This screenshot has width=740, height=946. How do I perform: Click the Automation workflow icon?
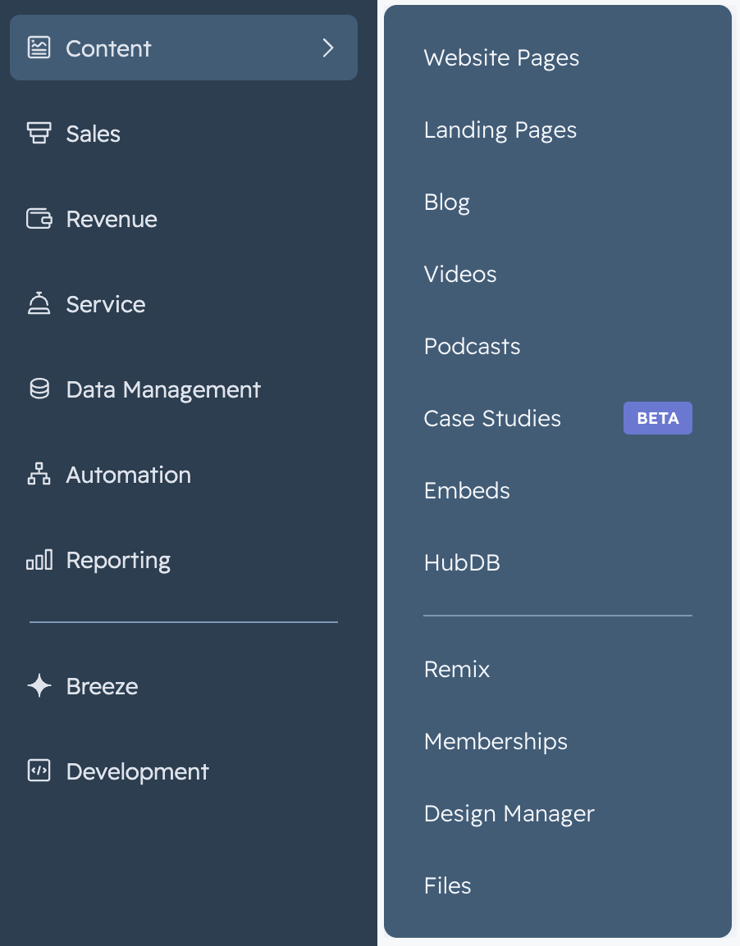[39, 474]
